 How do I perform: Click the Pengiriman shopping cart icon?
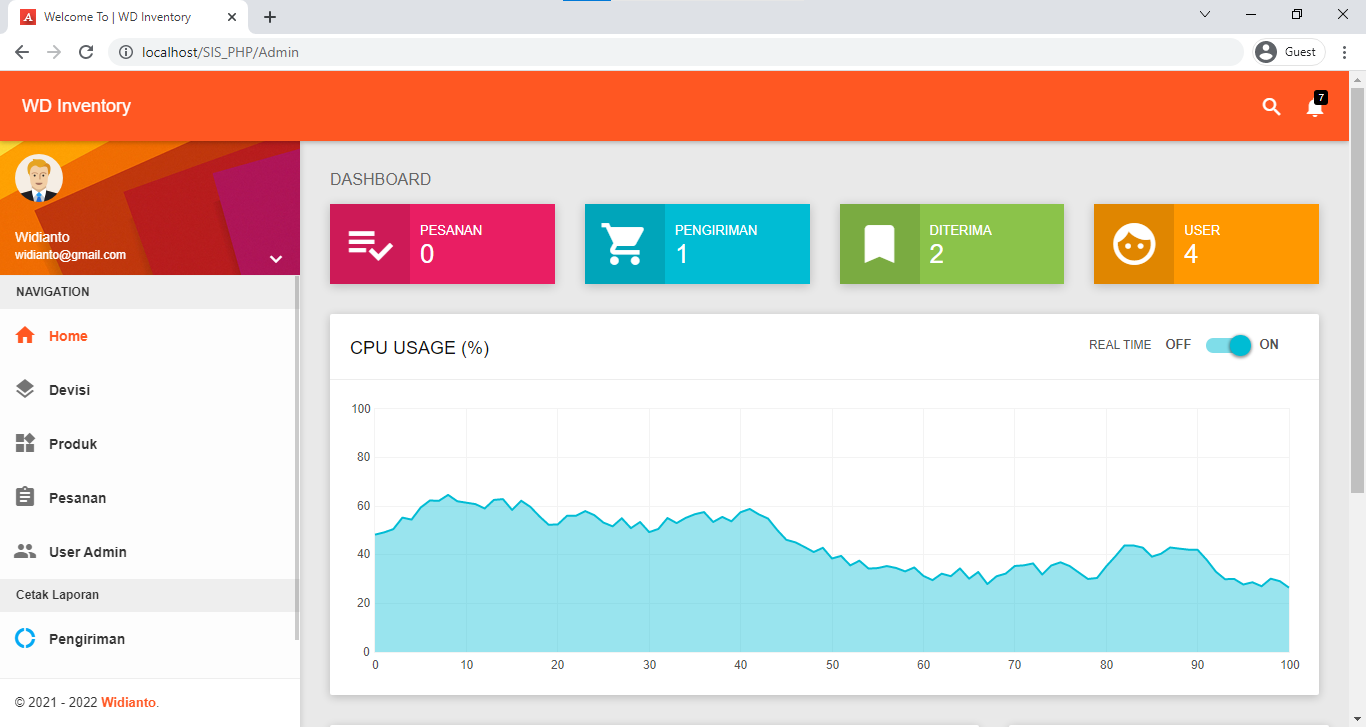click(624, 244)
